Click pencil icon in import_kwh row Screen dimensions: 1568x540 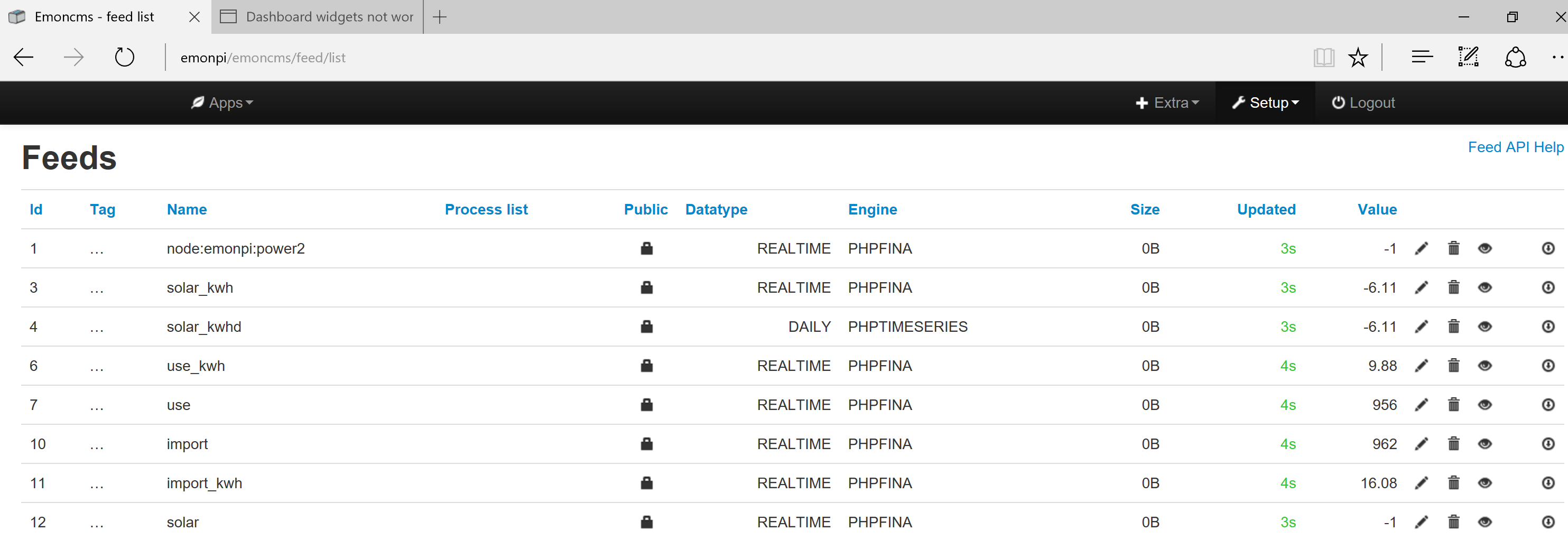tap(1421, 483)
